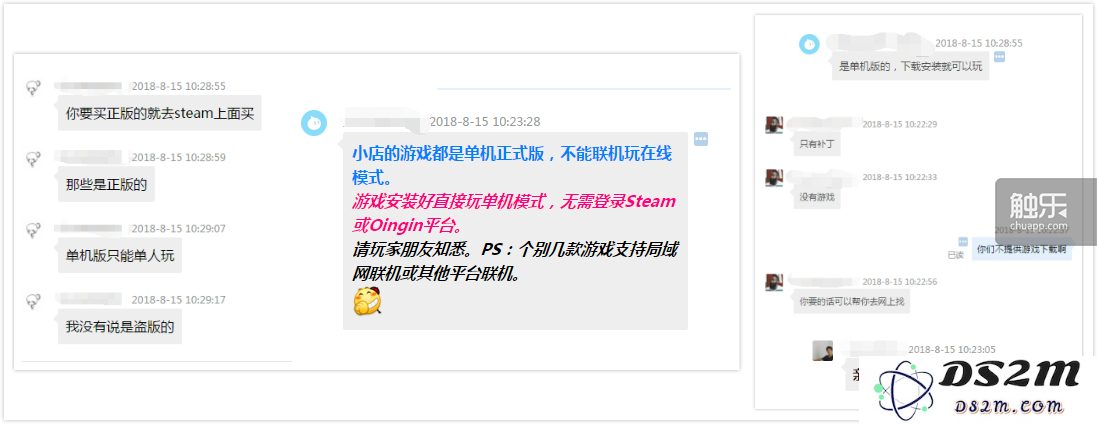Click the user photo avatar beside '只有补丁'
This screenshot has height=424, width=1097.
[774, 125]
